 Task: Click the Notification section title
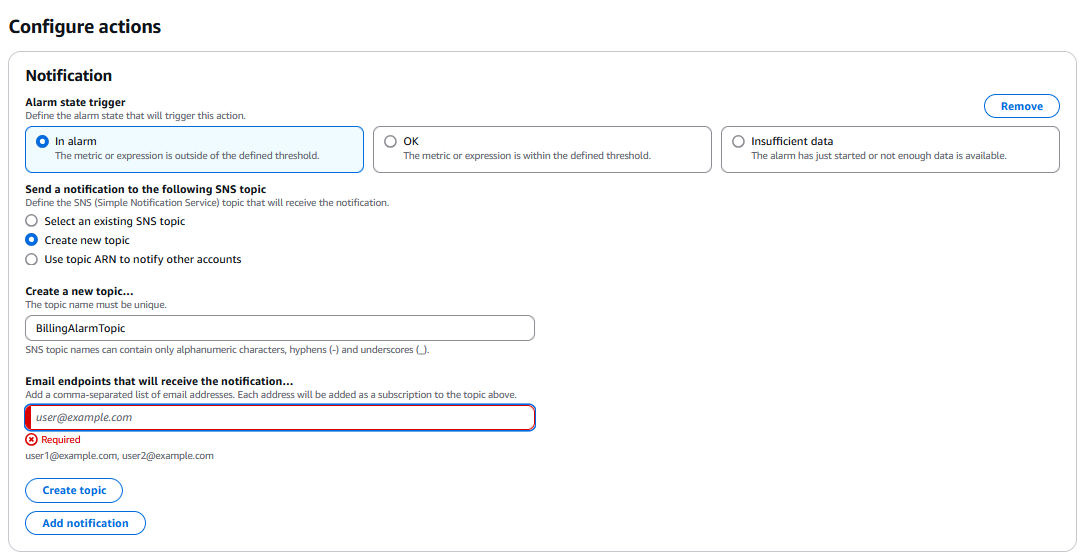click(x=69, y=76)
